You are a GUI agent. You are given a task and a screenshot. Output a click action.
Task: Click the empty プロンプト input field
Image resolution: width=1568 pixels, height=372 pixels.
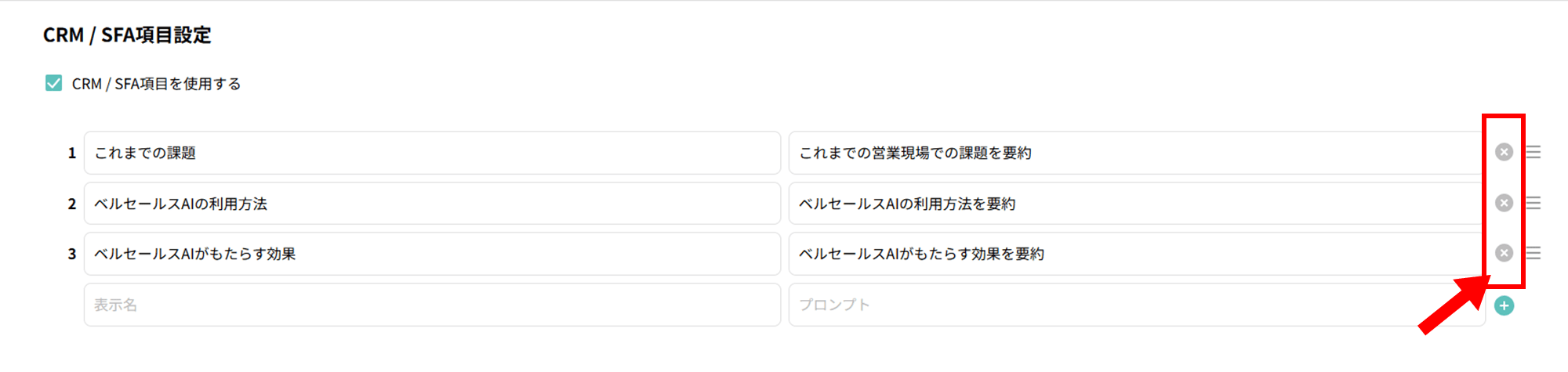tap(1137, 305)
